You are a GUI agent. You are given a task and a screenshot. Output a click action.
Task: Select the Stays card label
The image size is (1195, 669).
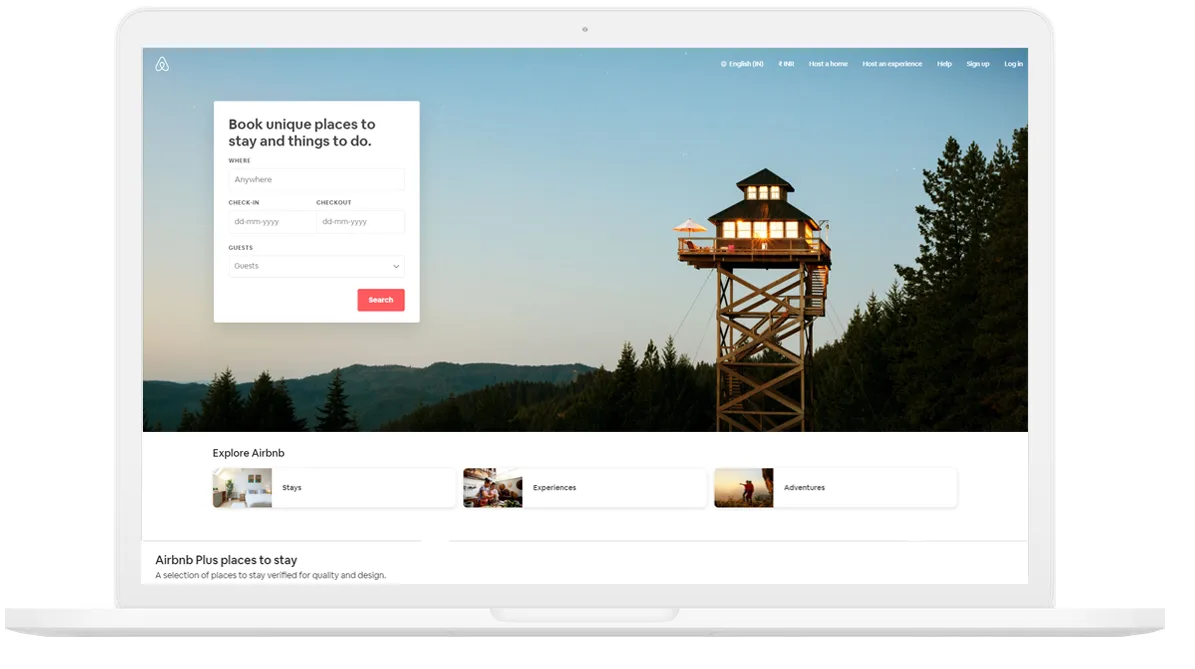(x=292, y=488)
